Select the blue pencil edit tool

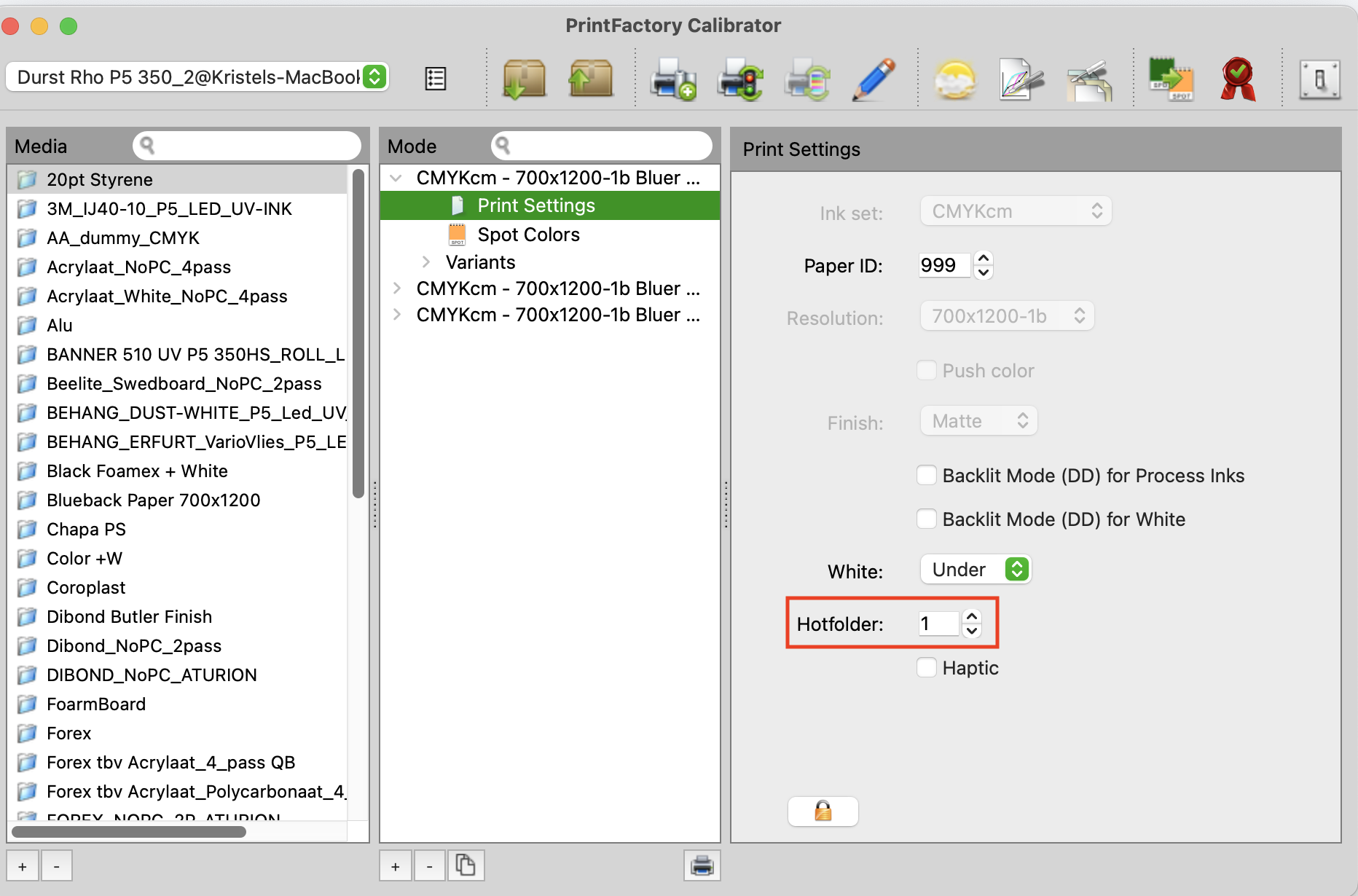874,79
